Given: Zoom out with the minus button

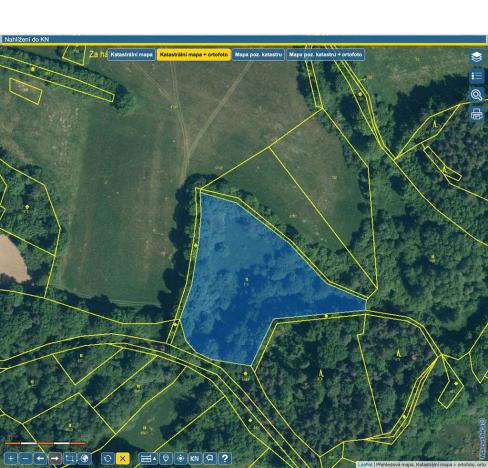Looking at the screenshot, I should point(26,459).
